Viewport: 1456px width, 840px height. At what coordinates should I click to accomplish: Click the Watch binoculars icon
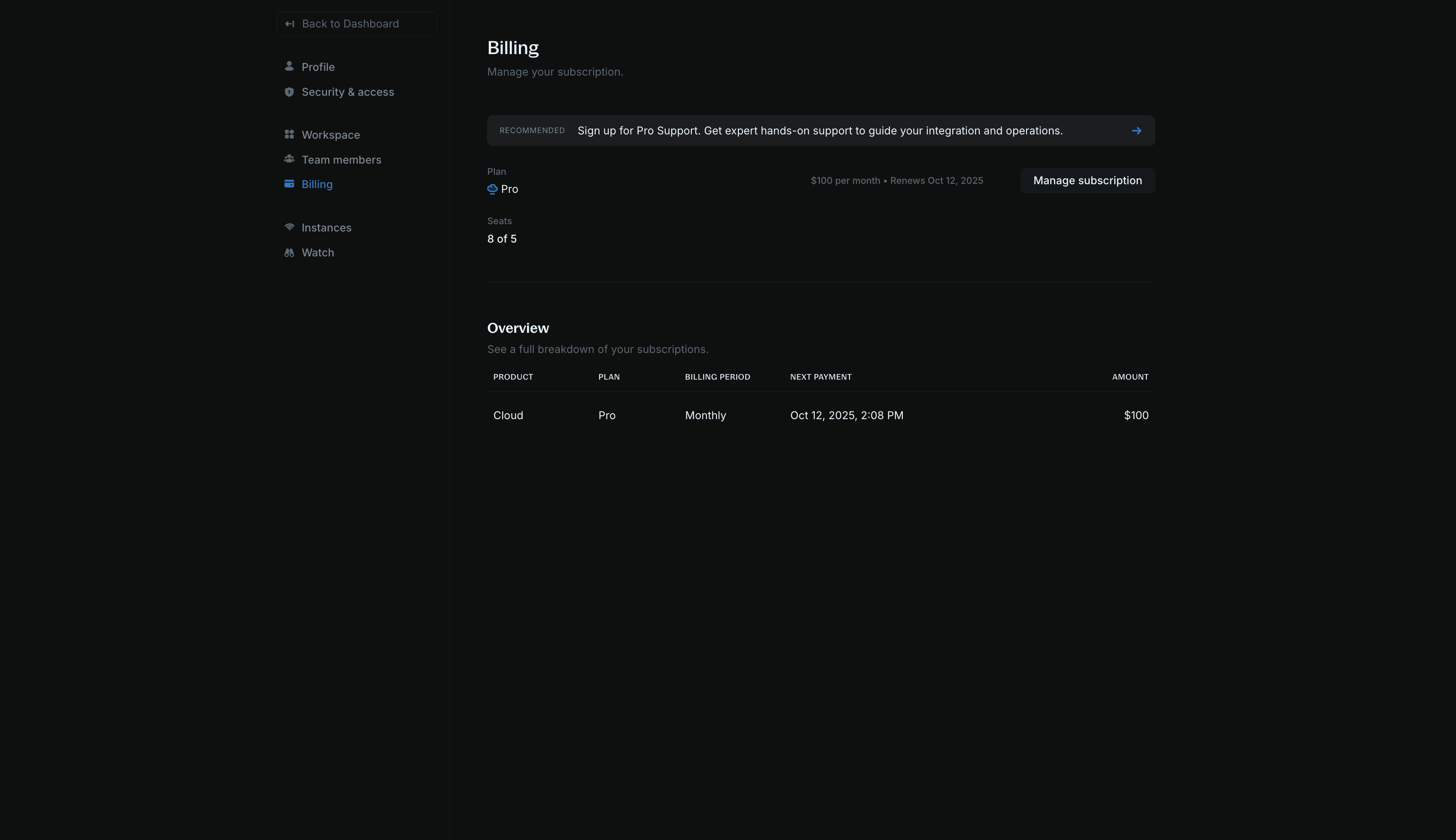pos(289,253)
